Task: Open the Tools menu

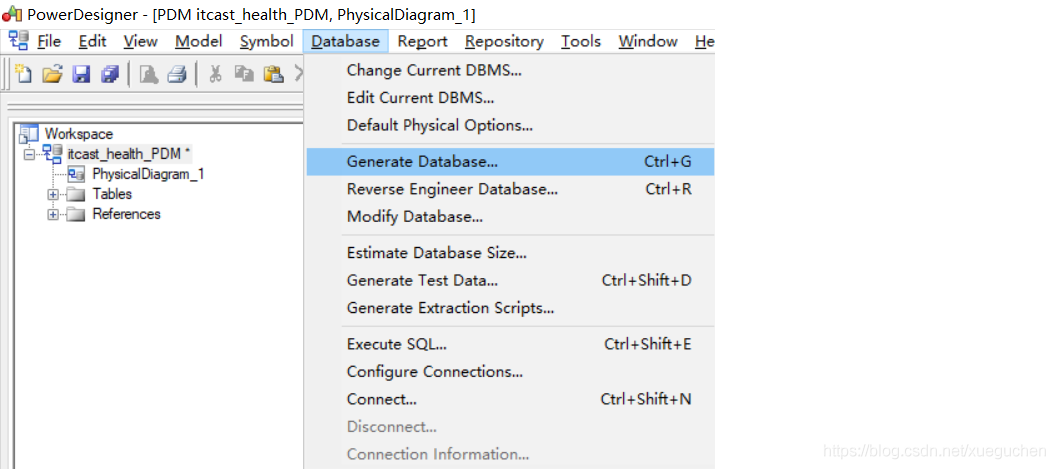Action: [581, 42]
